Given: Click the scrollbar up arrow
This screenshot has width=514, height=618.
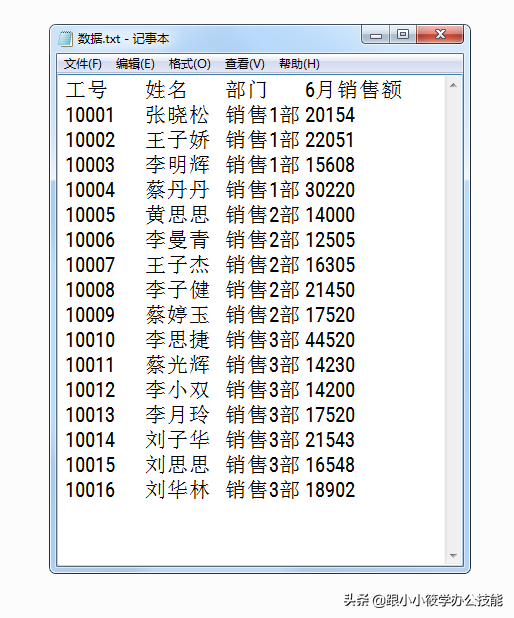Looking at the screenshot, I should tap(453, 85).
